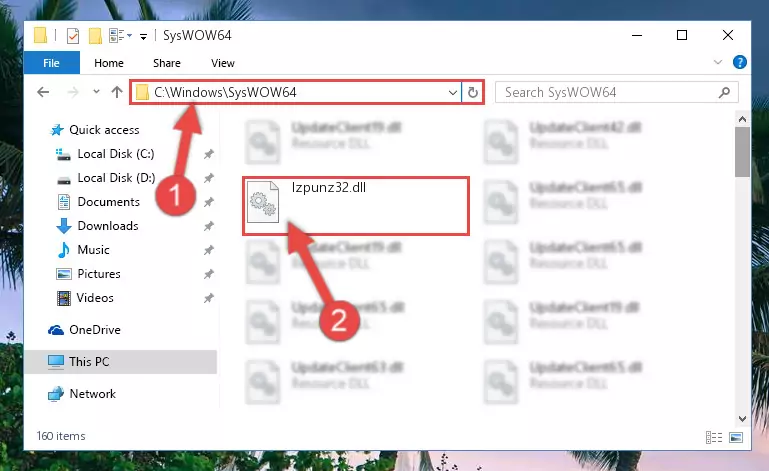This screenshot has width=769, height=471.
Task: Refresh the SysWOW64 folder
Action: coord(473,92)
